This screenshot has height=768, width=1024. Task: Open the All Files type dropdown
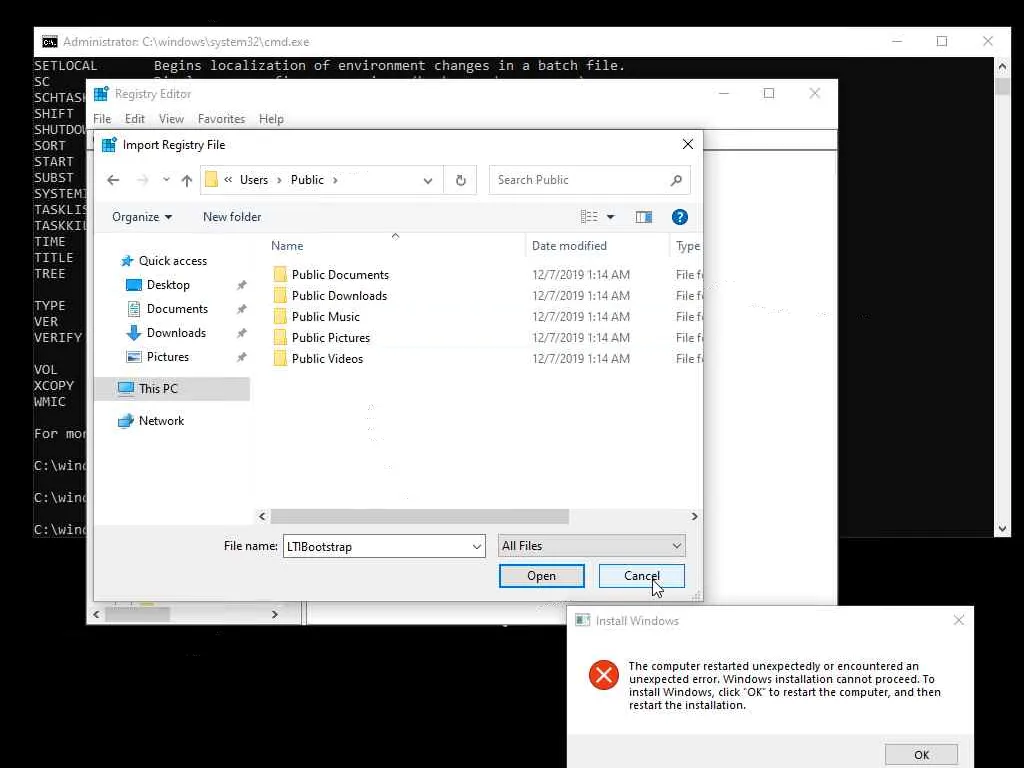(592, 546)
